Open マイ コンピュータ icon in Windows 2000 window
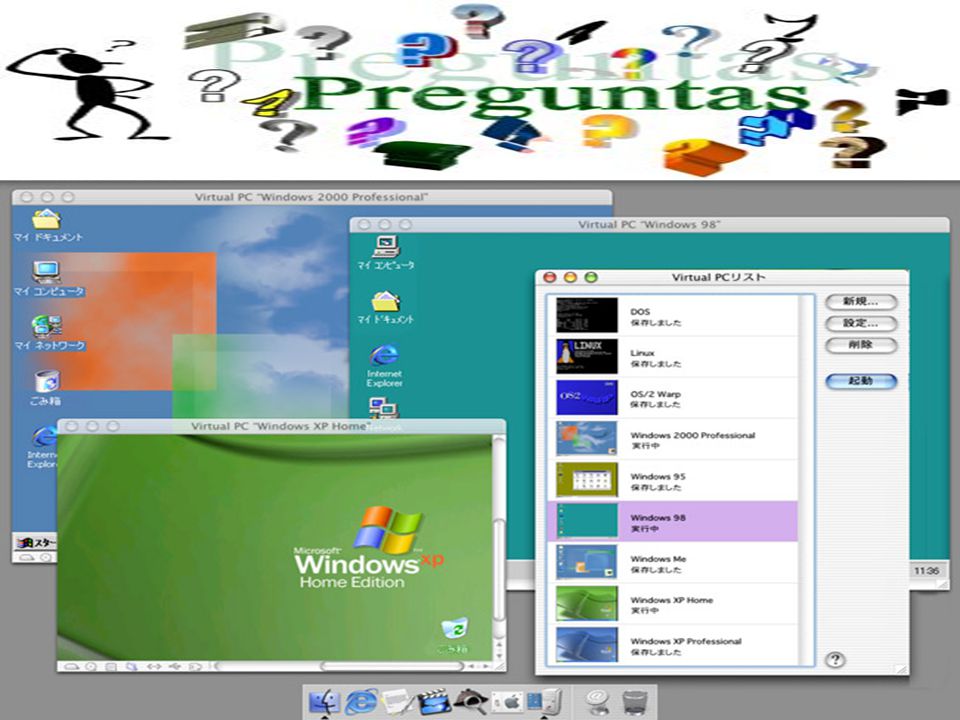Screen dimensions: 960x720 [48, 279]
